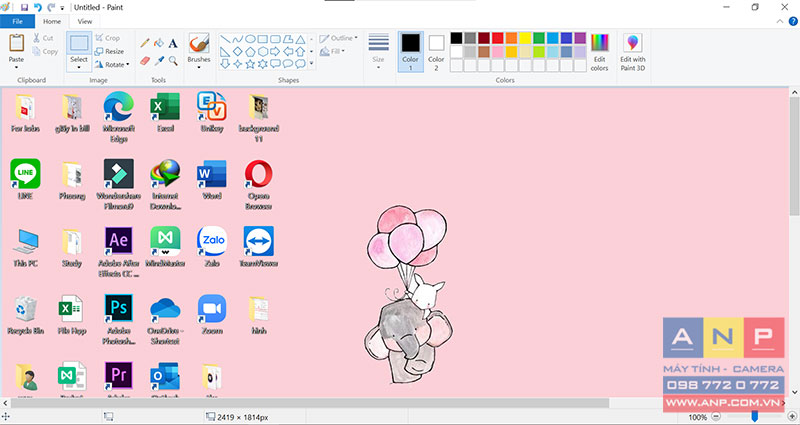Image resolution: width=800 pixels, height=425 pixels.
Task: Open the File menu
Action: (x=17, y=21)
